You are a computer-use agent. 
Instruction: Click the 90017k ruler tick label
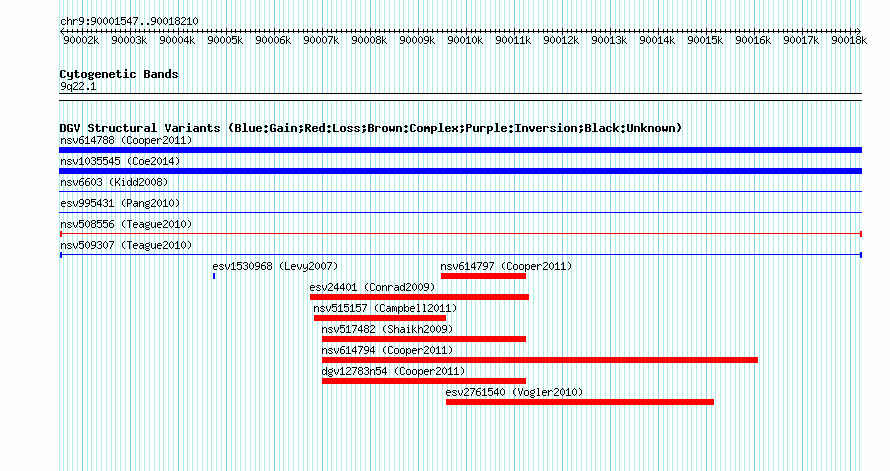pyautogui.click(x=801, y=41)
